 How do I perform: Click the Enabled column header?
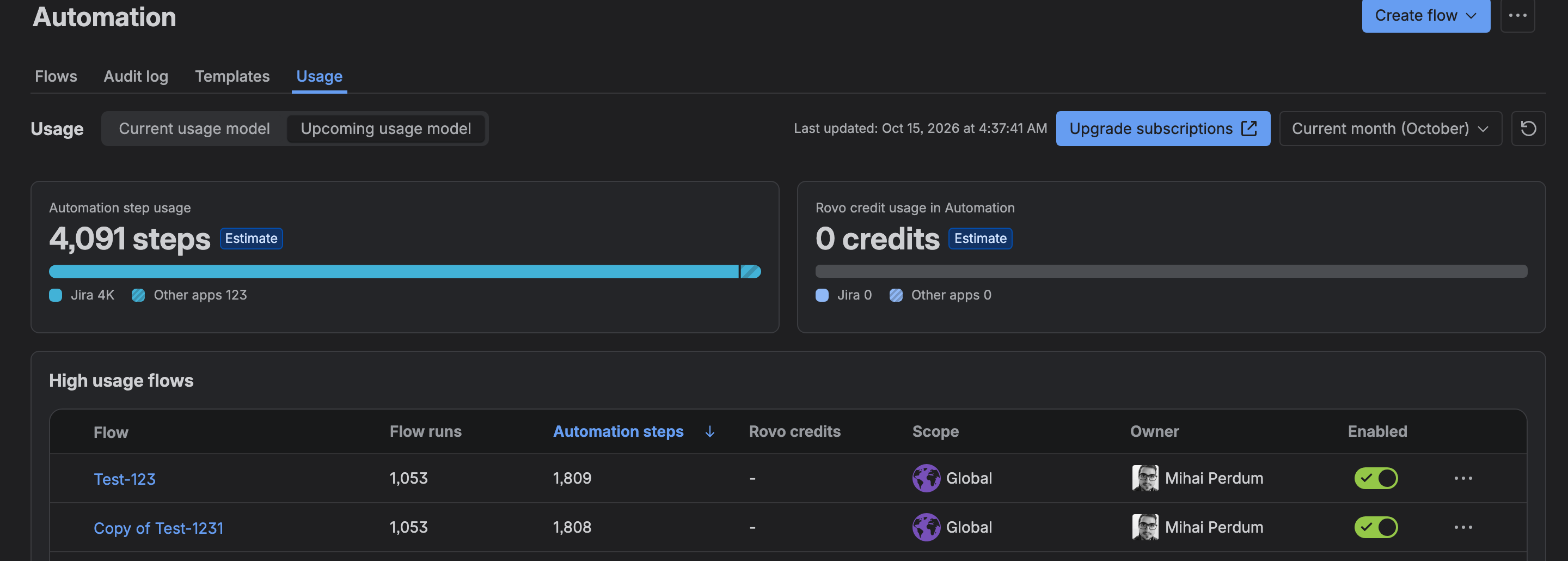coord(1377,432)
